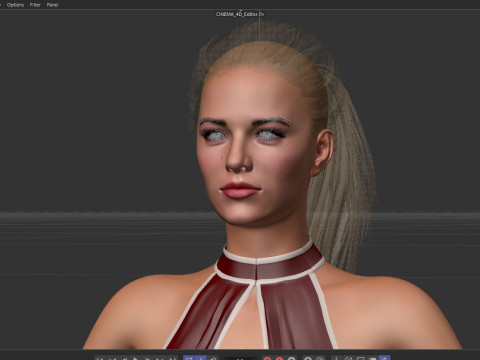Image resolution: width=480 pixels, height=360 pixels.
Task: Open the Options menu in viewport
Action: click(15, 5)
